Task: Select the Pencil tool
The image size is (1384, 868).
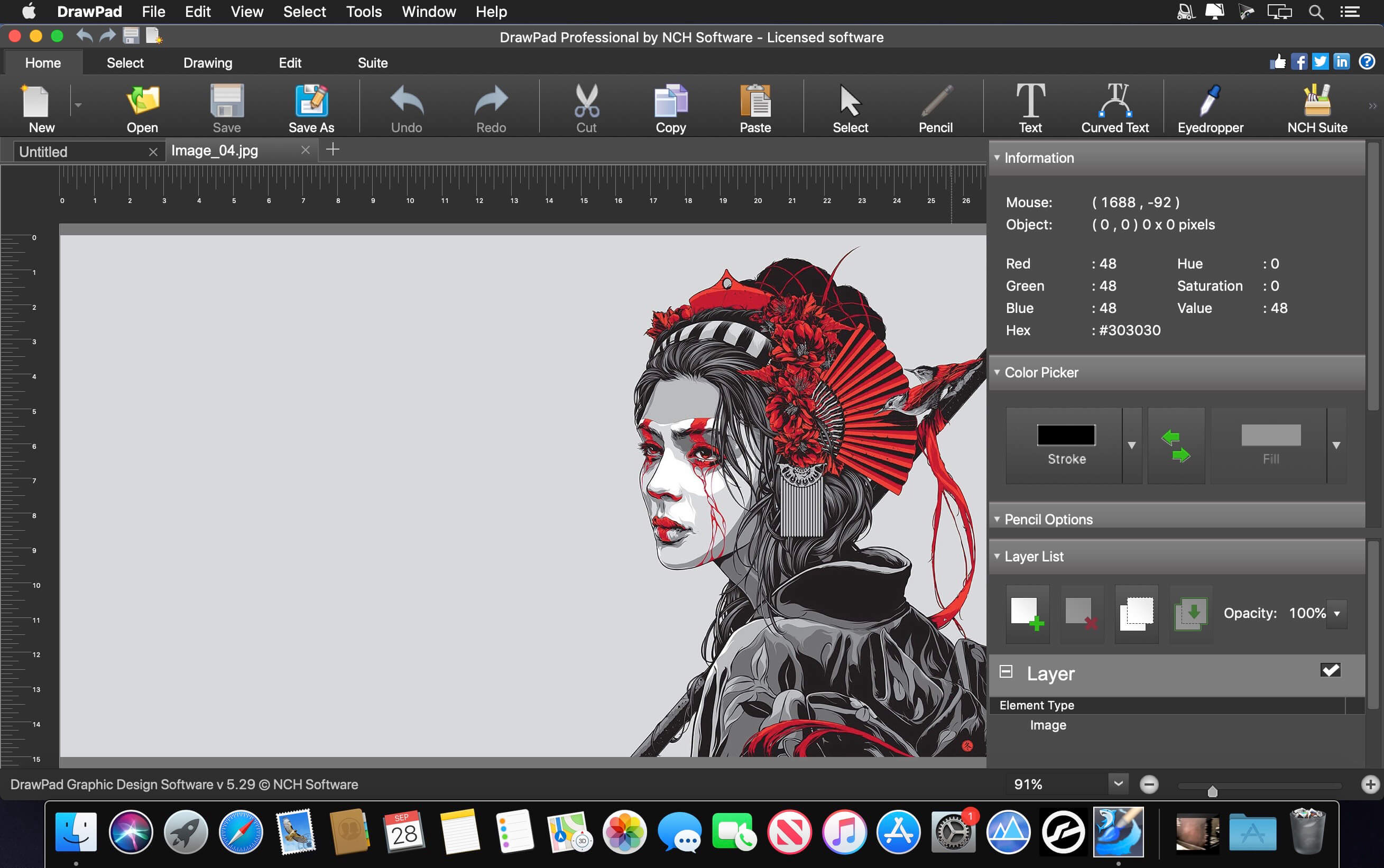Action: 934,108
